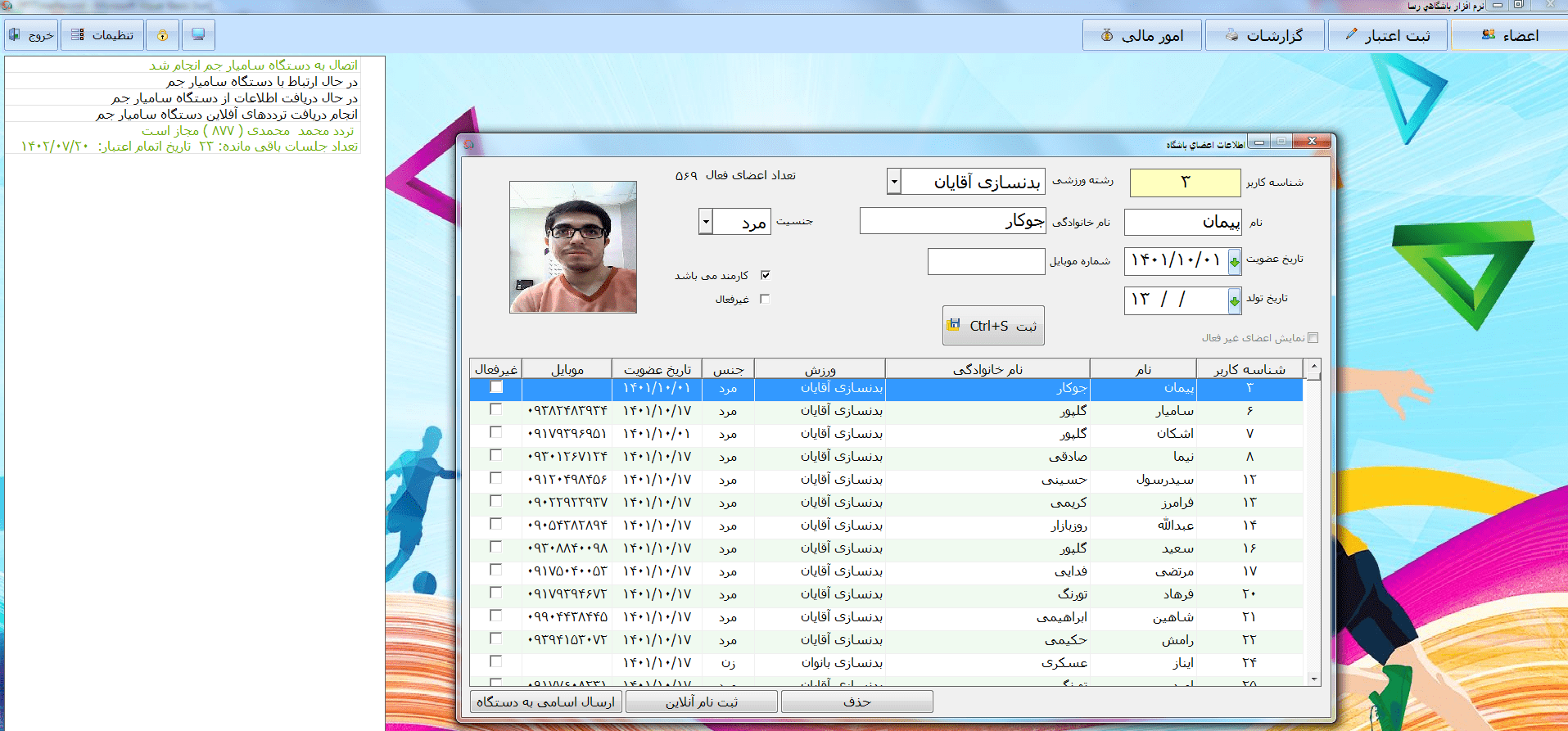1568x731 pixels.
Task: Open تنظیمات settings from toolbar
Action: point(102,35)
